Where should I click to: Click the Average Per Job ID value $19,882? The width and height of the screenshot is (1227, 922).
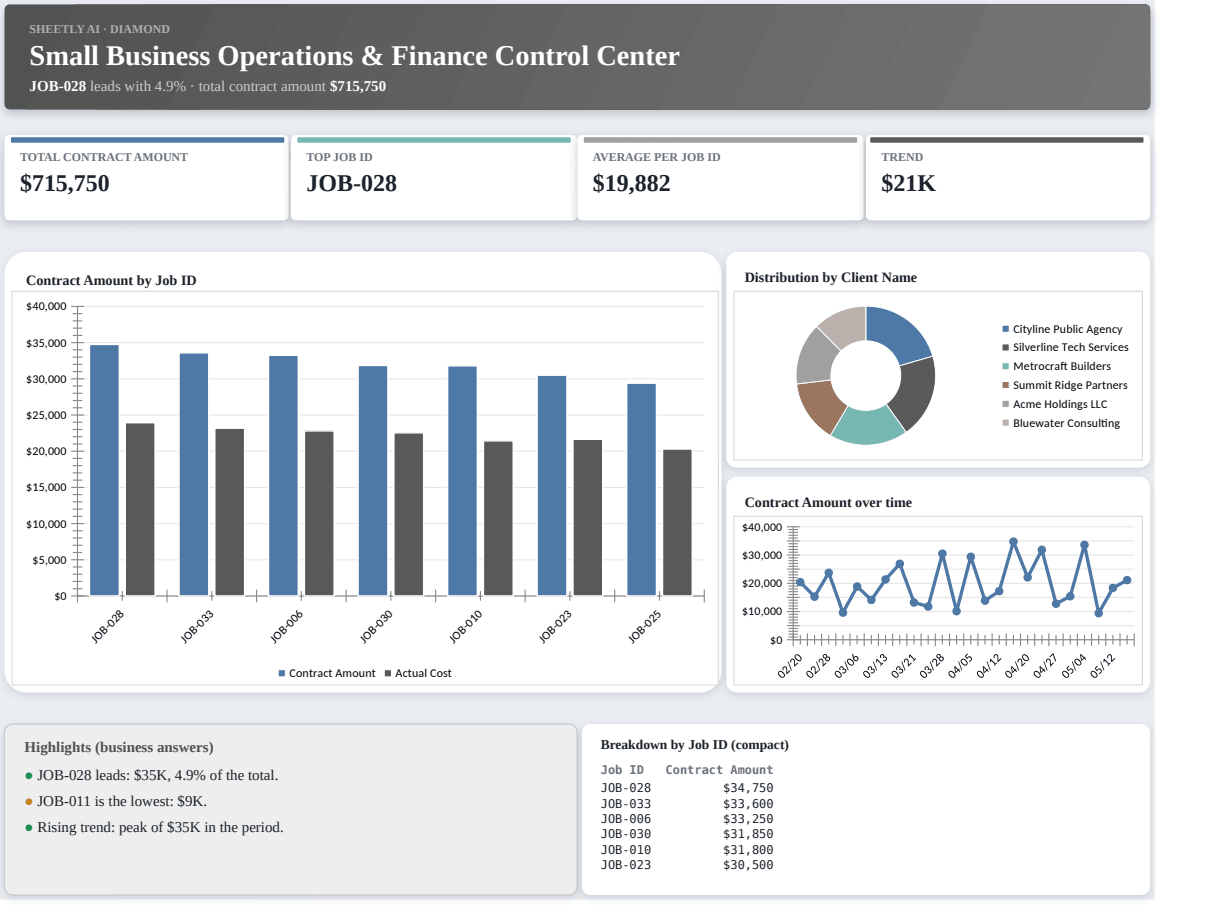point(631,184)
